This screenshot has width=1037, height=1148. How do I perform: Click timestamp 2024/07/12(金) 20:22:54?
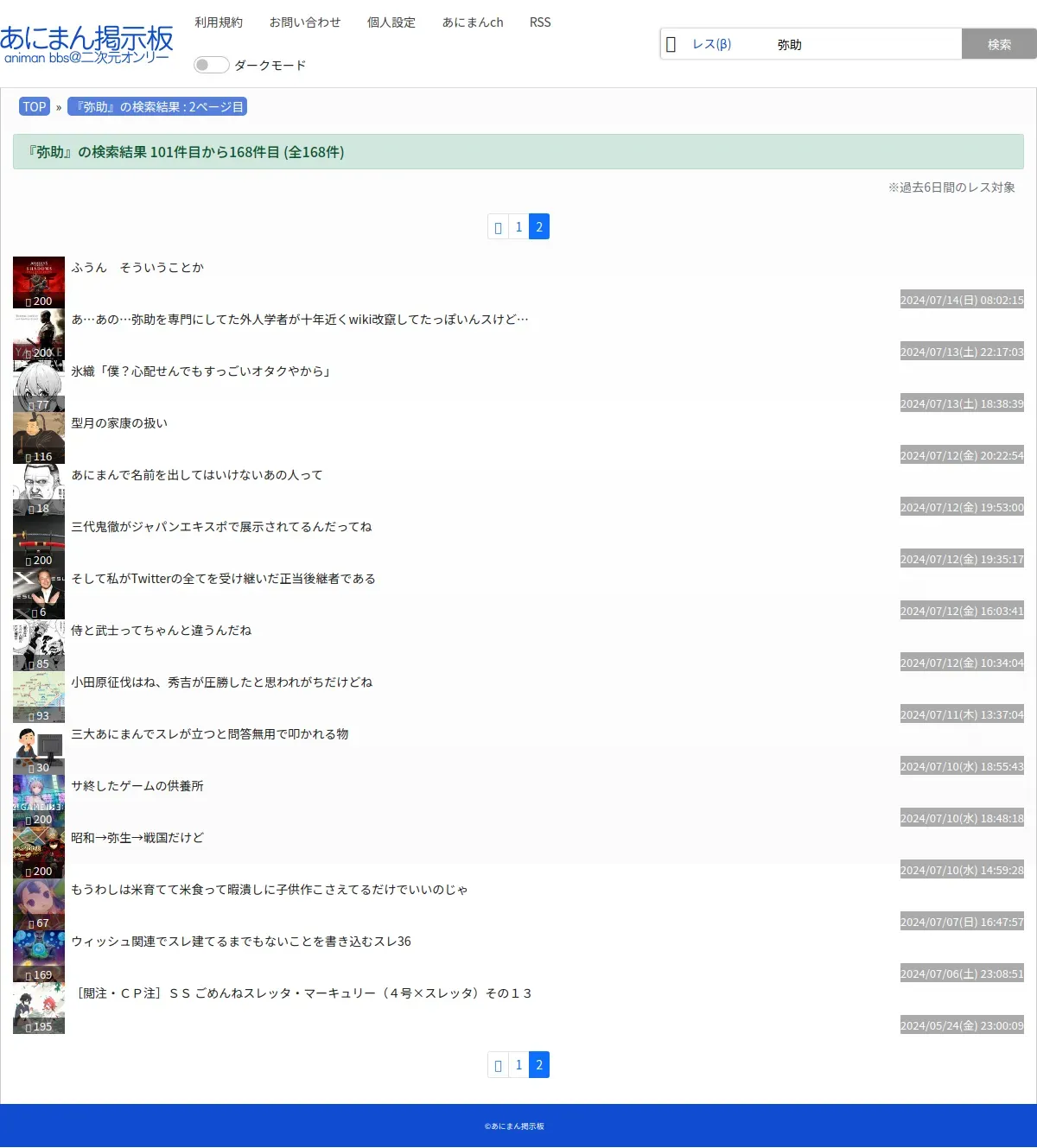click(x=962, y=455)
